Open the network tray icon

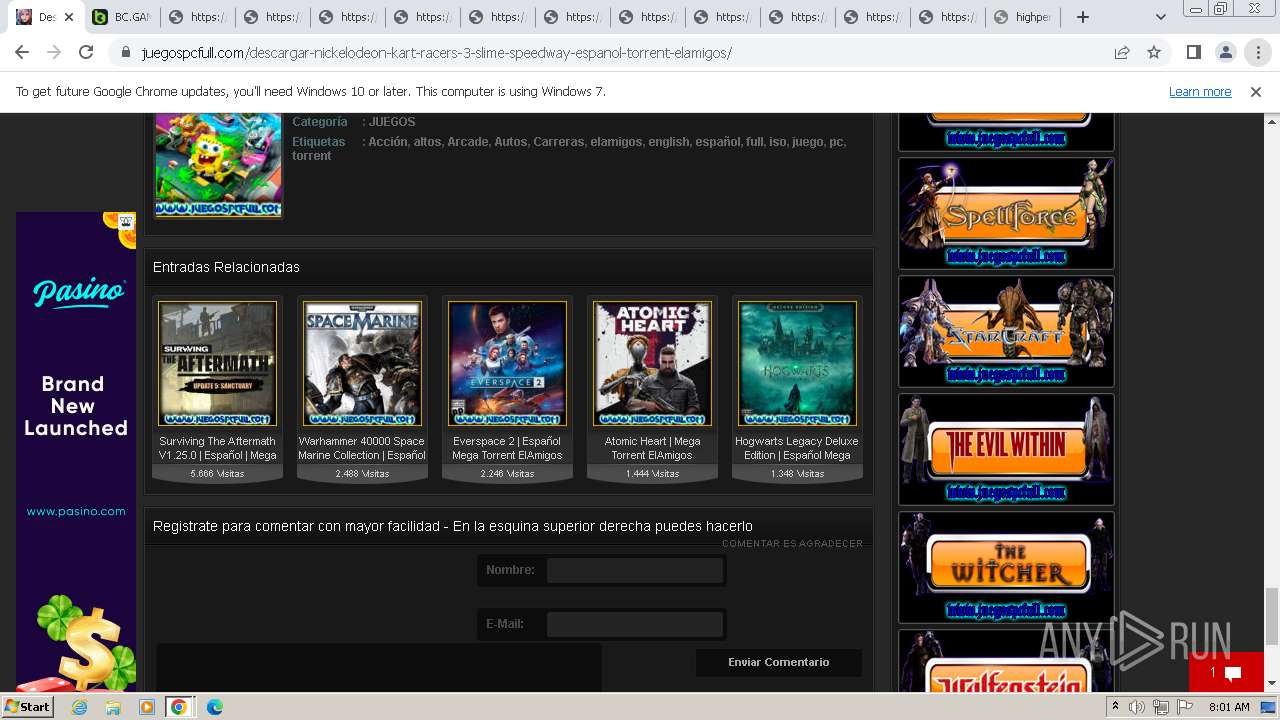click(x=1161, y=707)
